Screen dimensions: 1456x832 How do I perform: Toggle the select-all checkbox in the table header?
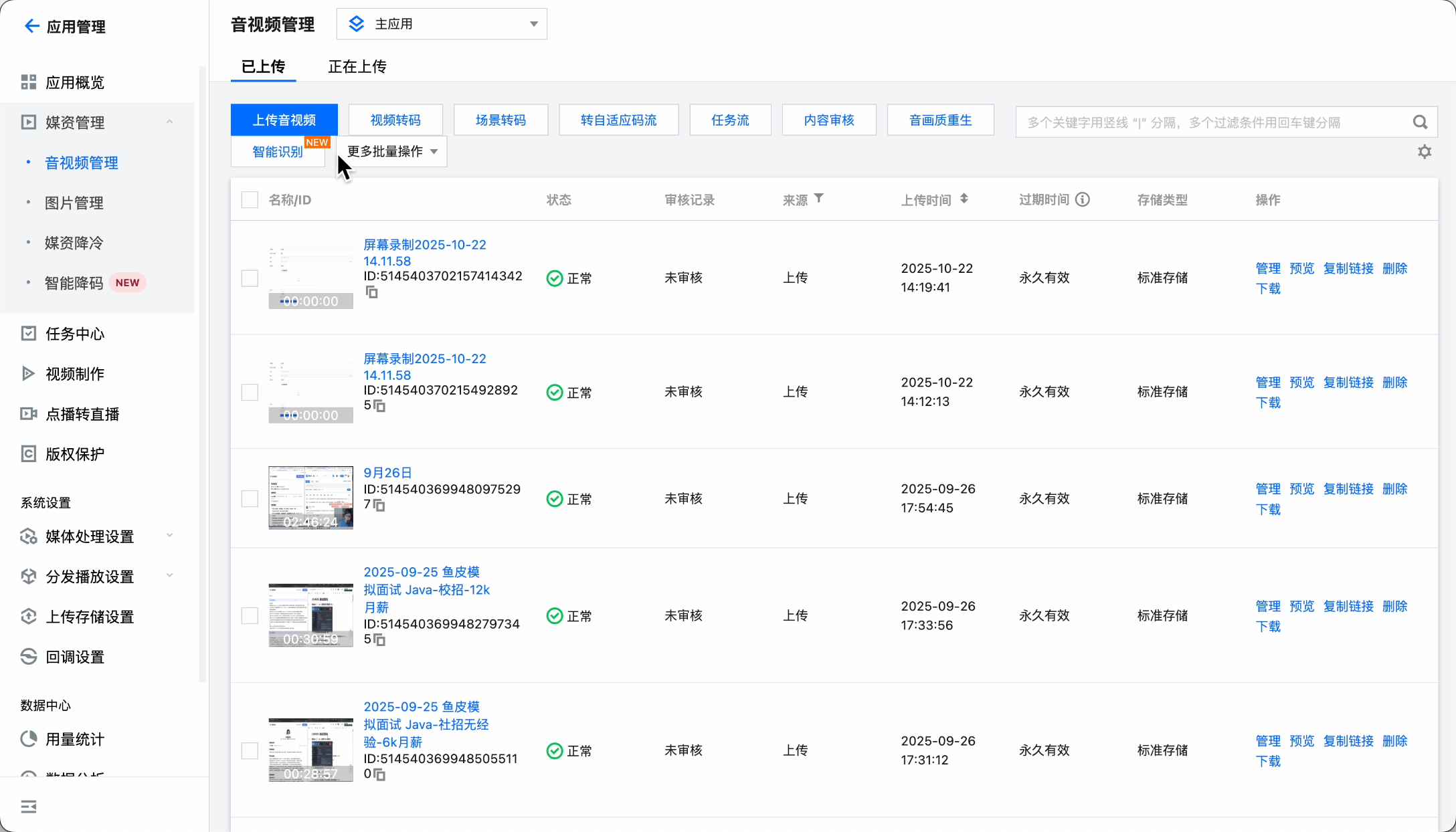point(250,200)
